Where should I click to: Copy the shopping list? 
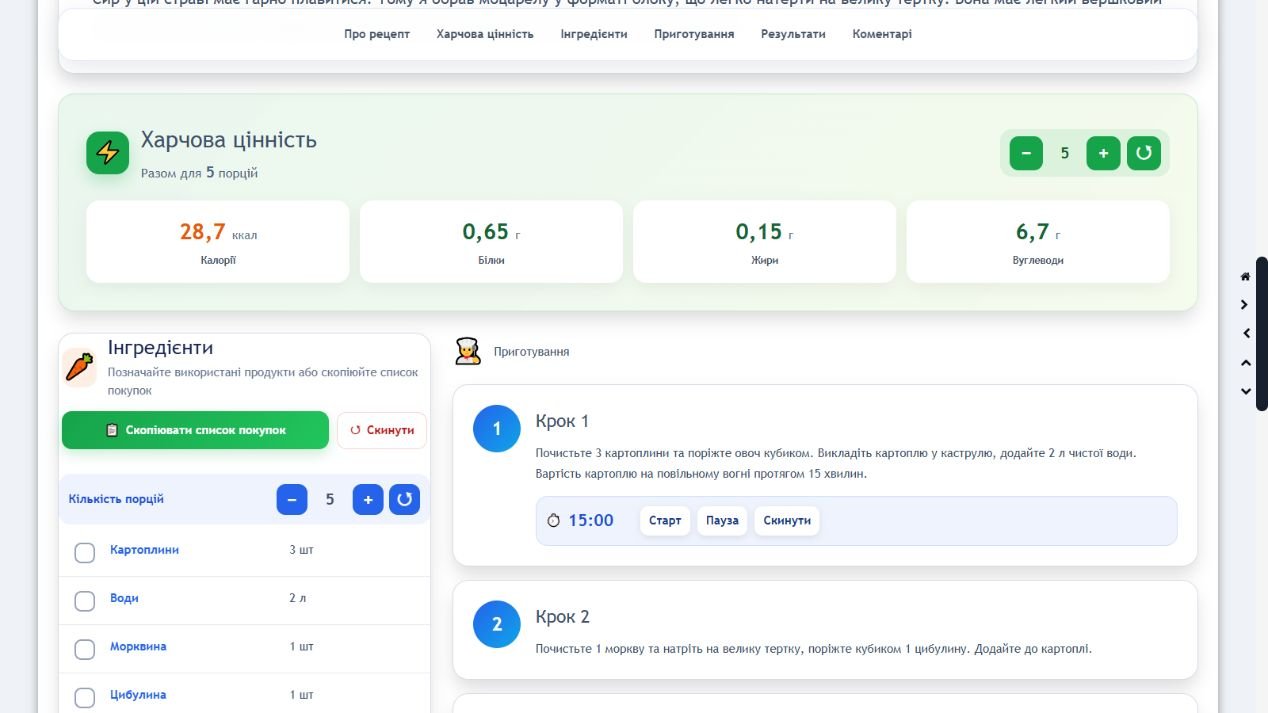point(195,430)
